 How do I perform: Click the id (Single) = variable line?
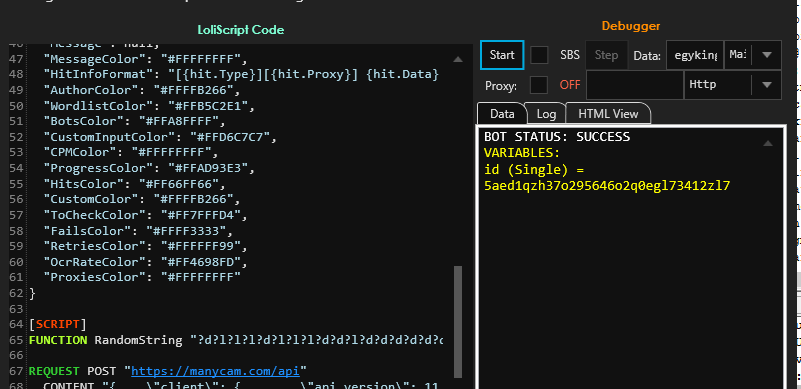533,170
